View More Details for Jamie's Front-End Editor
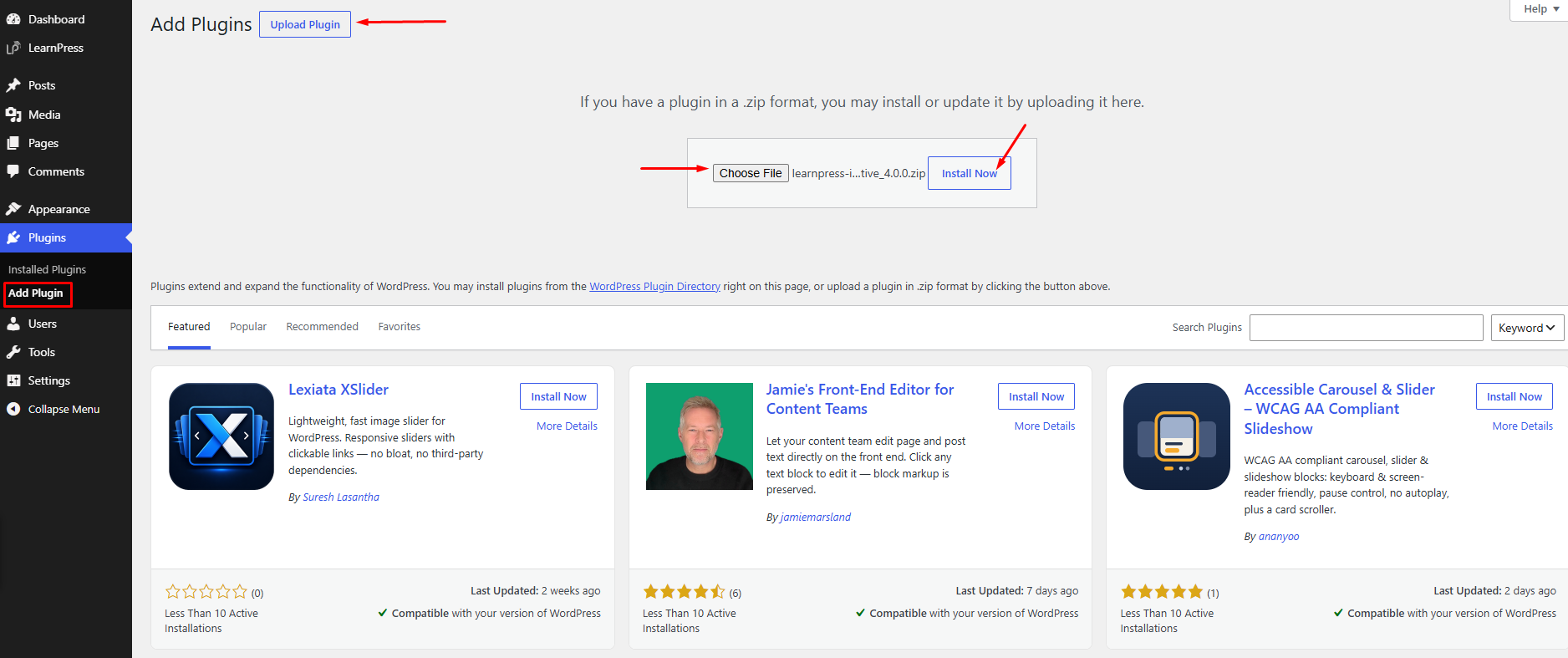 (1045, 426)
